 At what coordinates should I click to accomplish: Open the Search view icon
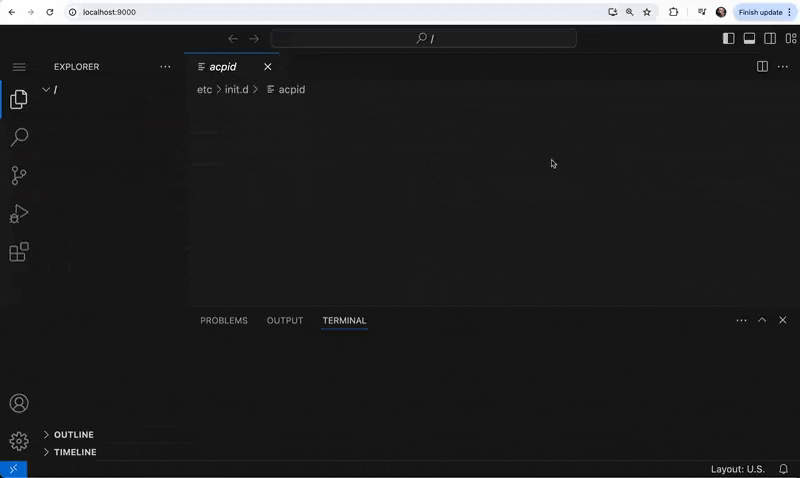pyautogui.click(x=18, y=137)
